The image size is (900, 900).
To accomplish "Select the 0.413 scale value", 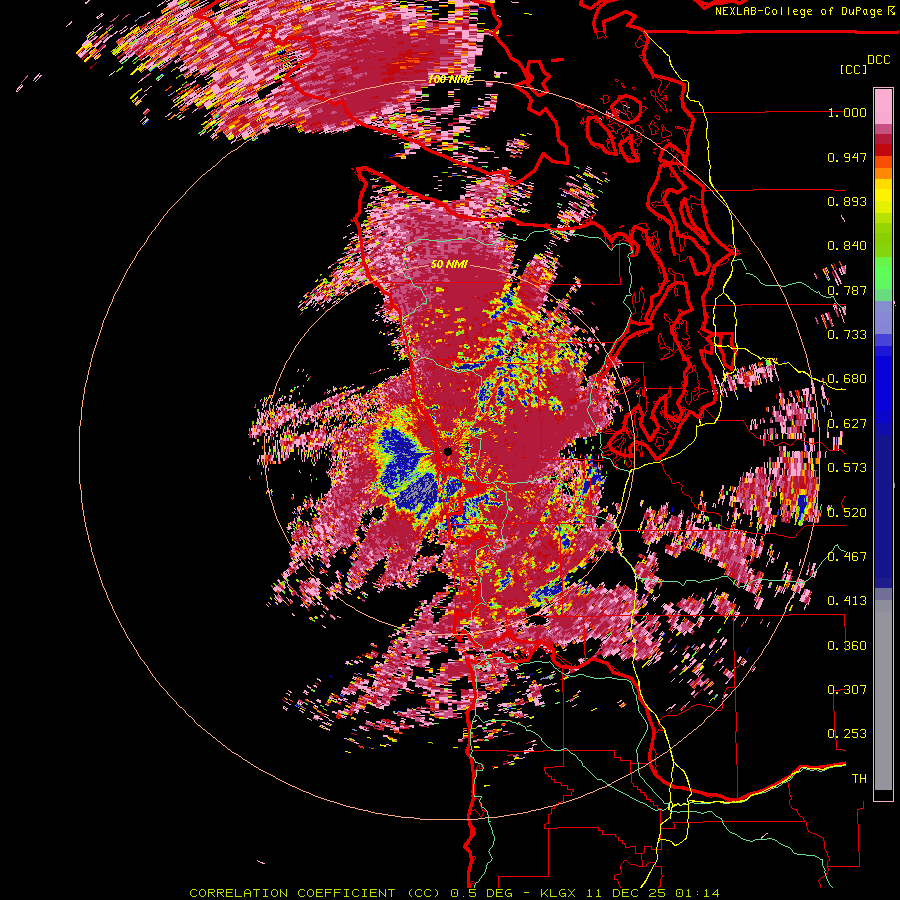I will coord(847,601).
